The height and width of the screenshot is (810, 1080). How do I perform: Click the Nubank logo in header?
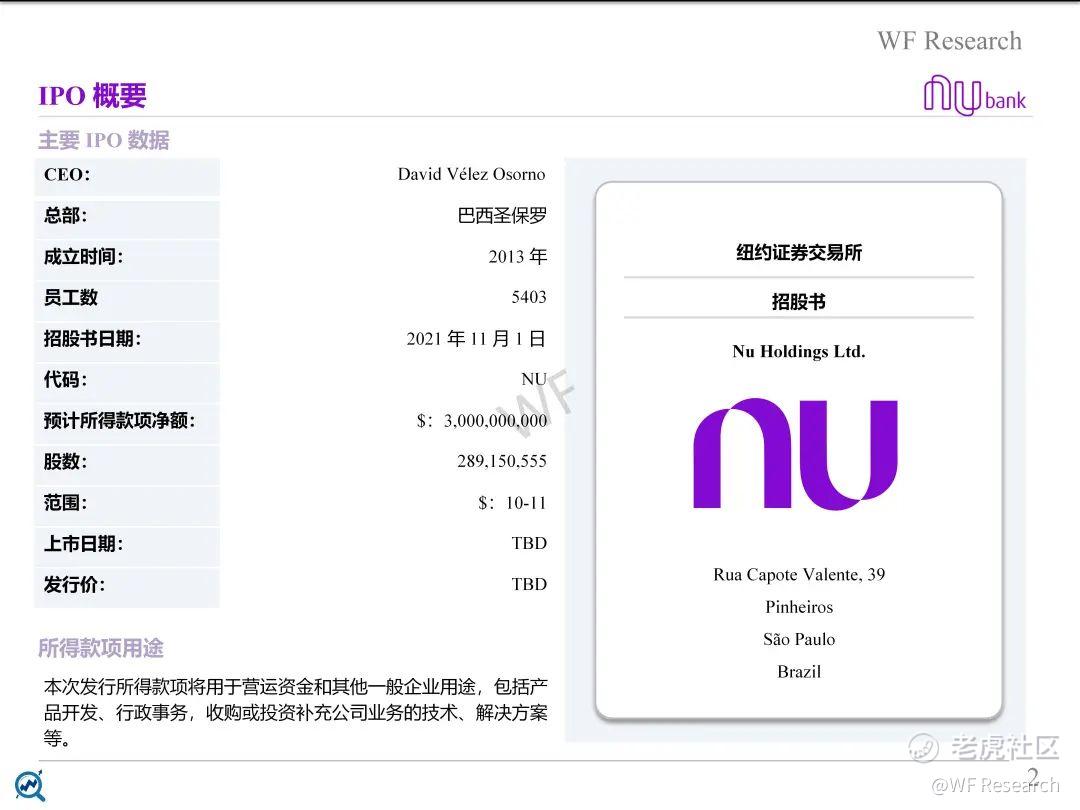click(975, 95)
